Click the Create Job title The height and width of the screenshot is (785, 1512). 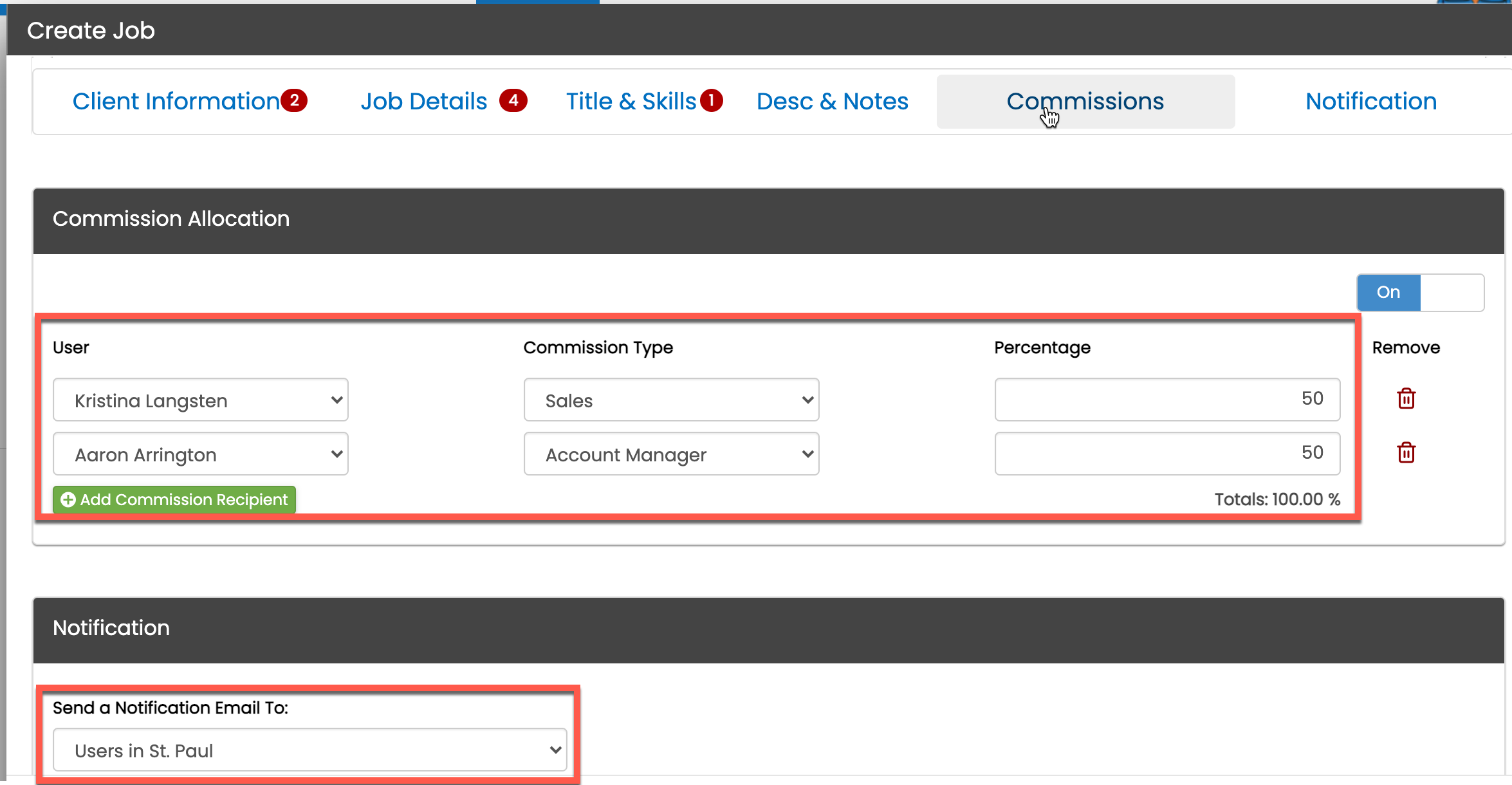[91, 30]
